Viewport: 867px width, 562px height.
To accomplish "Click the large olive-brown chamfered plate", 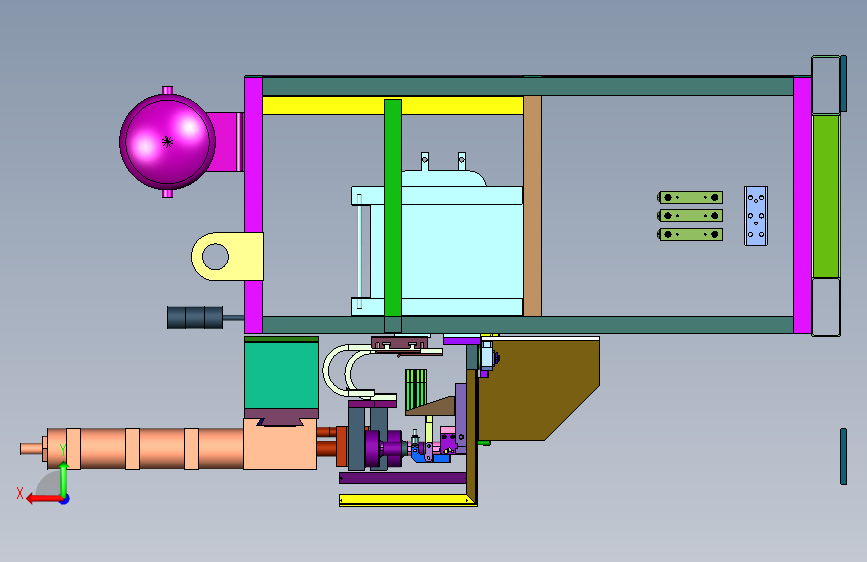I will click(x=539, y=391).
